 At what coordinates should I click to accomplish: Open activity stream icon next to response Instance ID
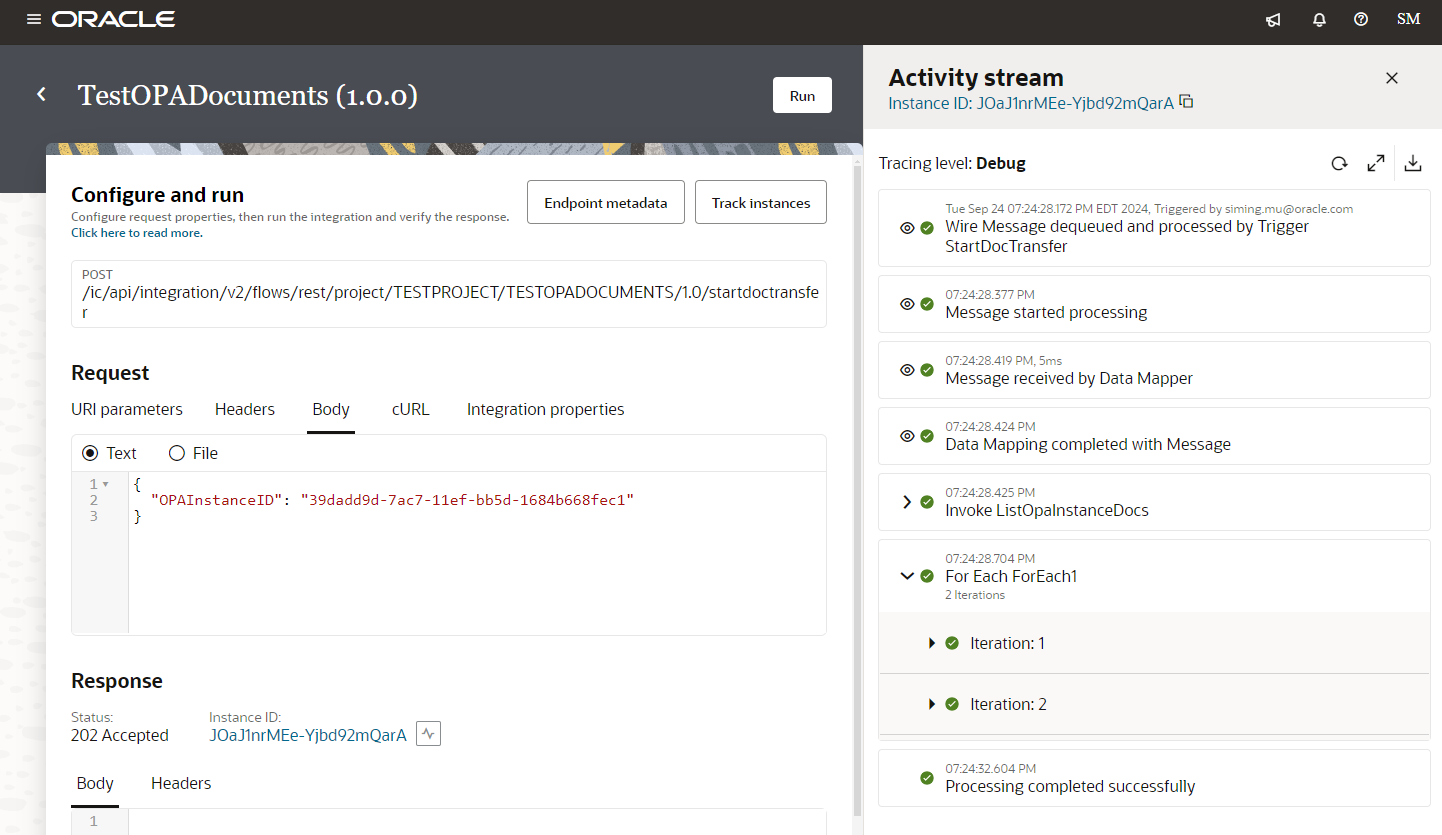tap(428, 734)
